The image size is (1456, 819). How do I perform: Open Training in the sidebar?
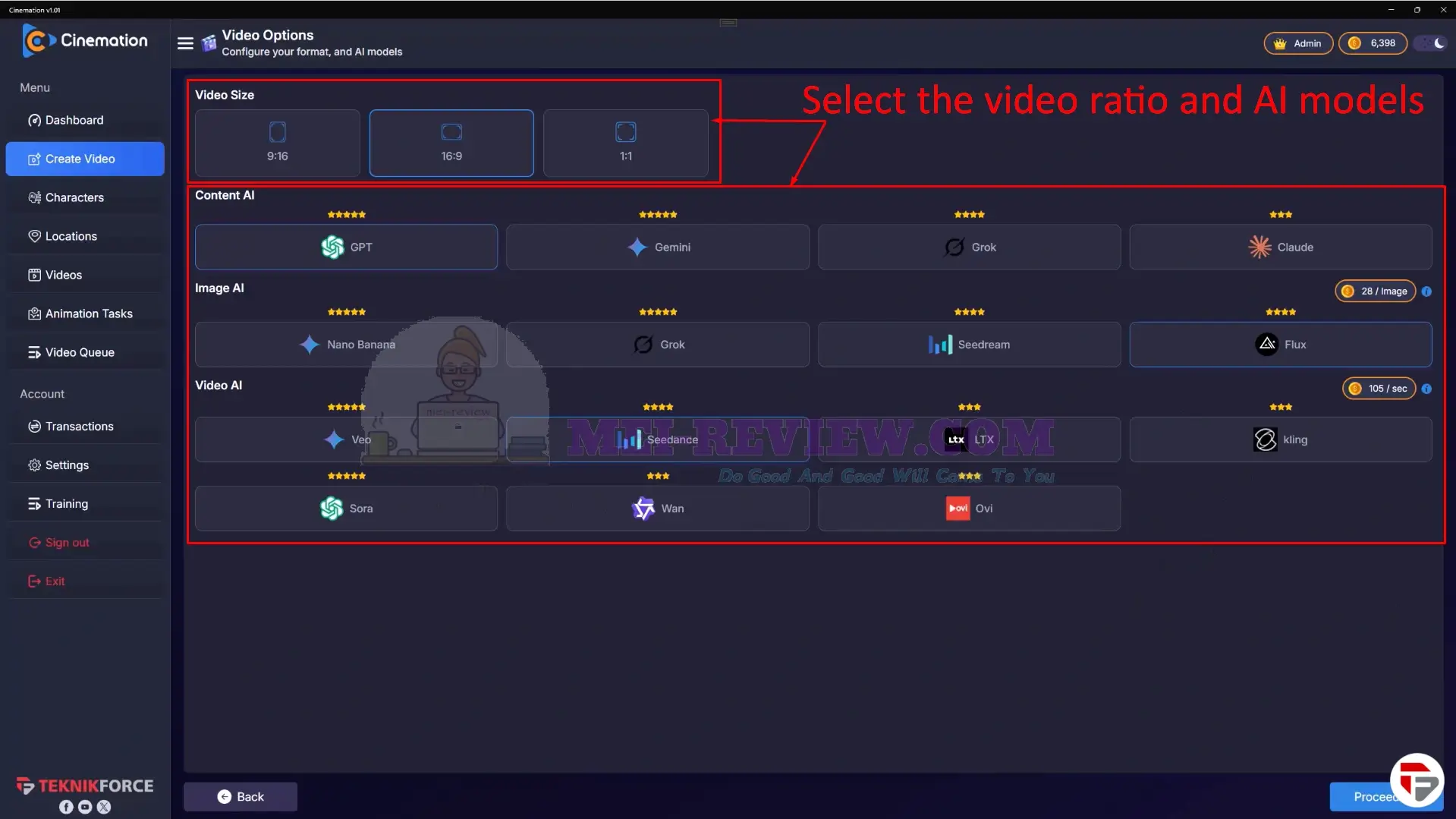(85, 504)
